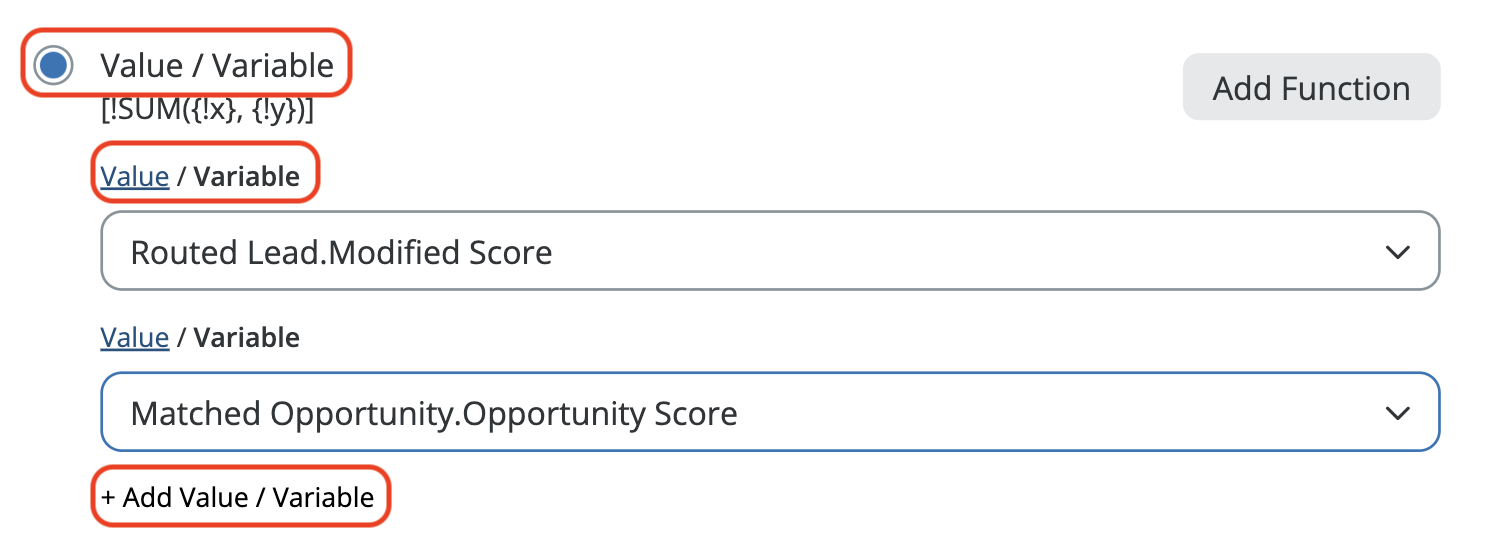The width and height of the screenshot is (1506, 556).
Task: Choose Variable above the Routed Lead dropdown
Action: [x=246, y=177]
